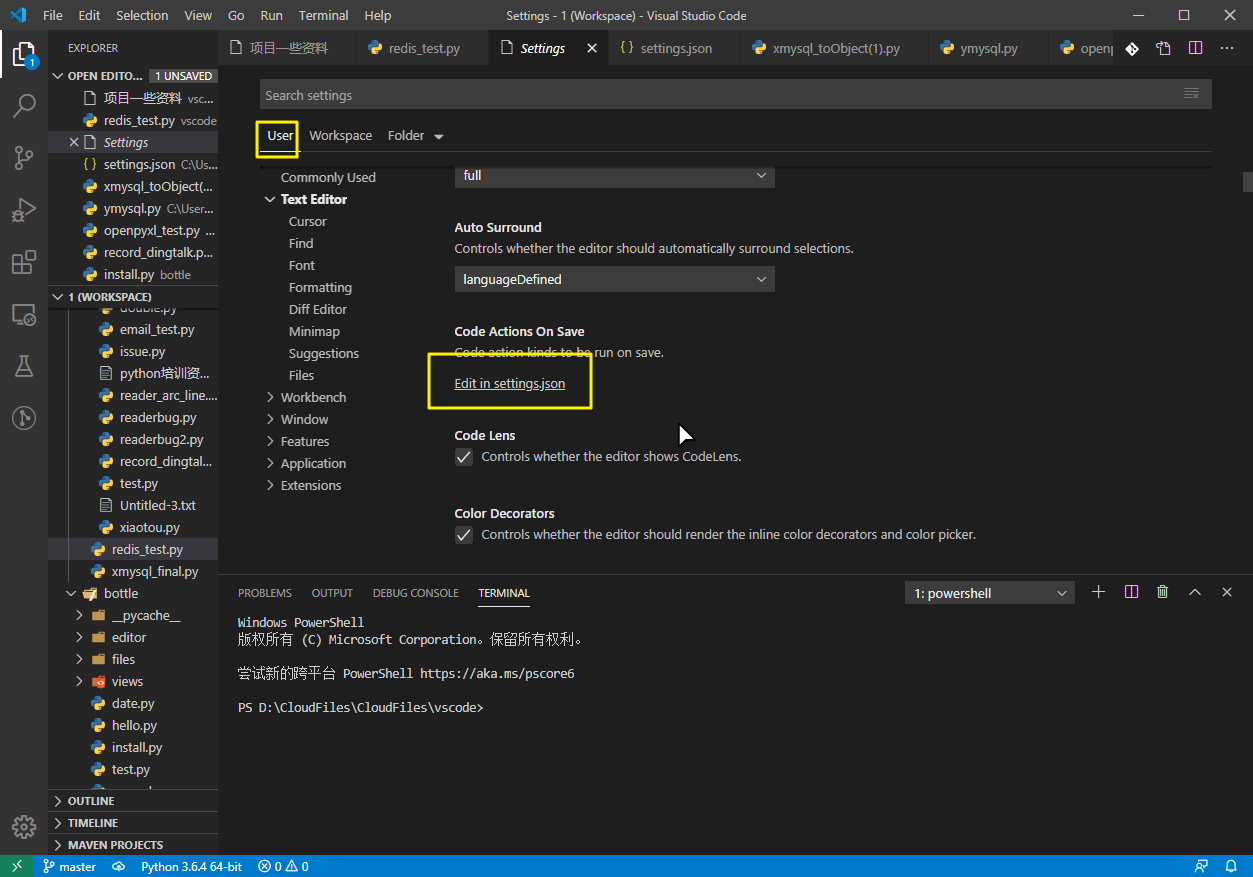Click the errors and warnings status indicator
The height and width of the screenshot is (877, 1253).
coord(283,866)
